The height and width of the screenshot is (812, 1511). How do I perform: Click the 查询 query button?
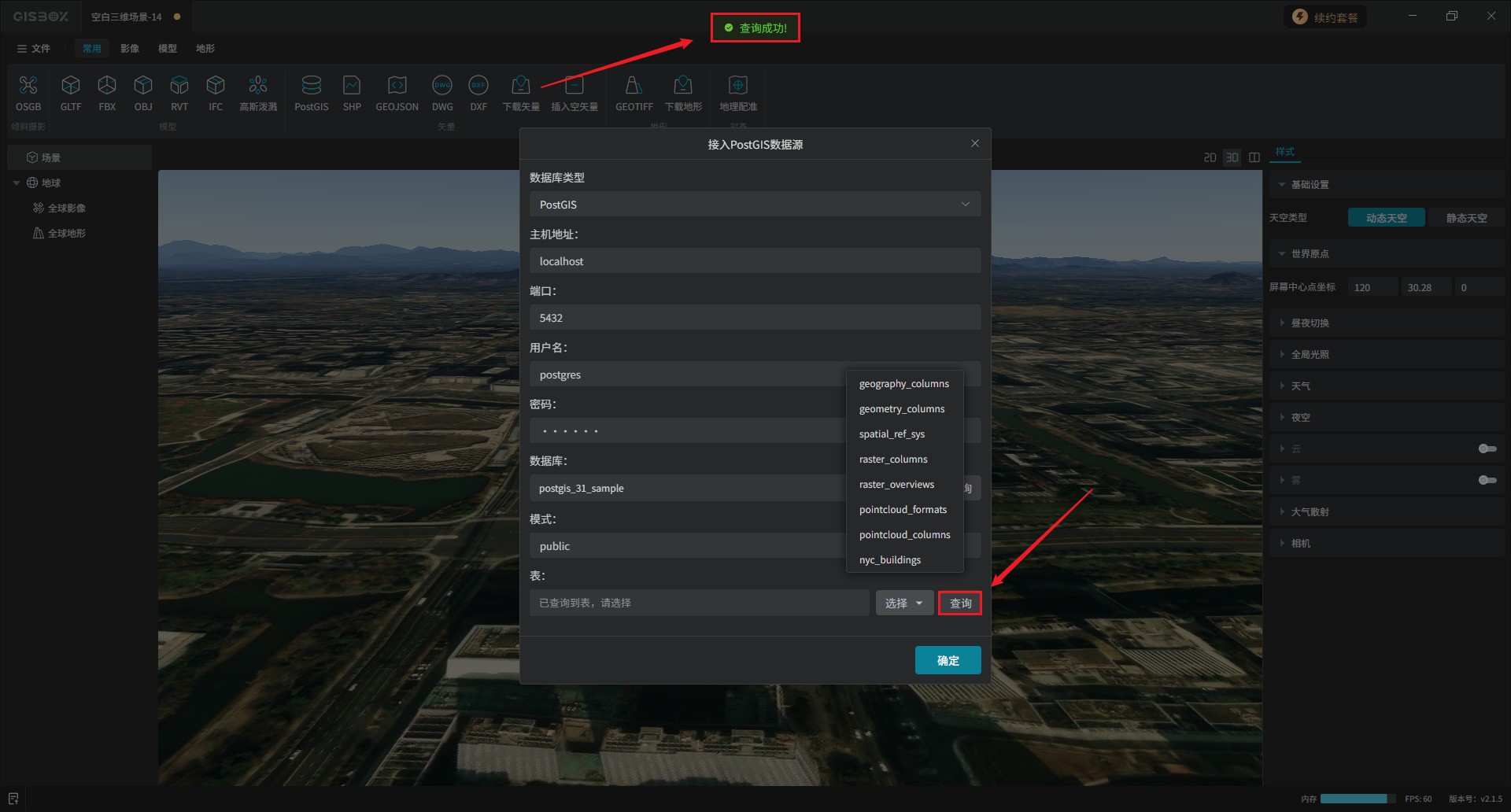tap(960, 603)
